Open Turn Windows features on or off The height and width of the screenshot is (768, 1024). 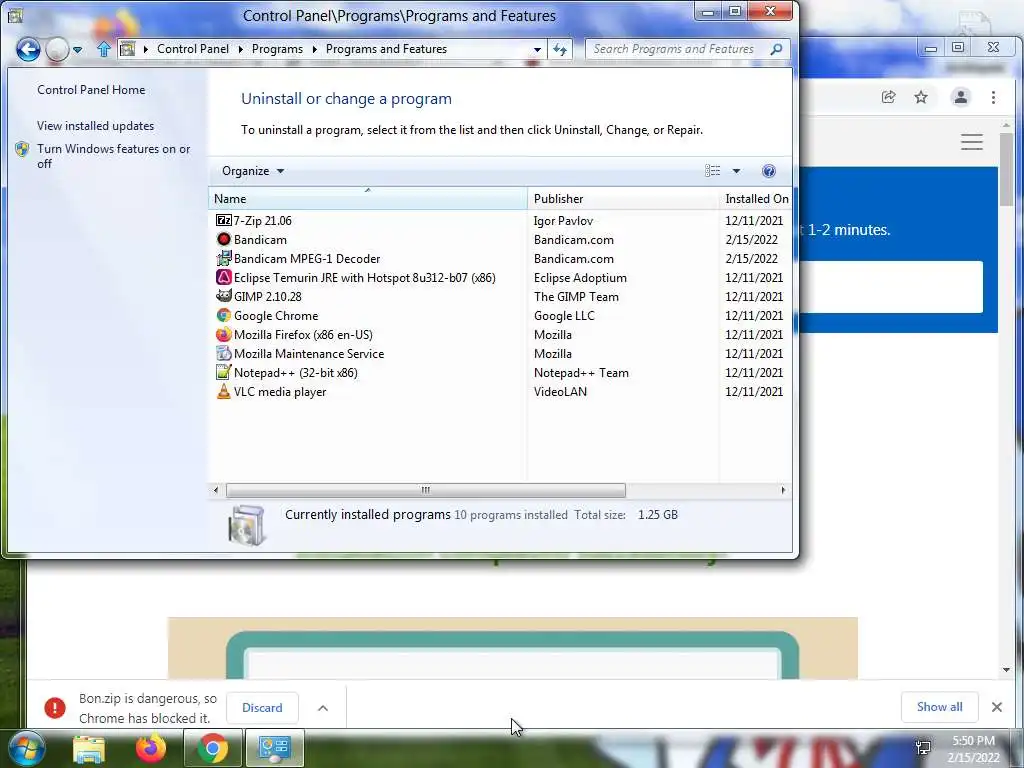tap(113, 156)
